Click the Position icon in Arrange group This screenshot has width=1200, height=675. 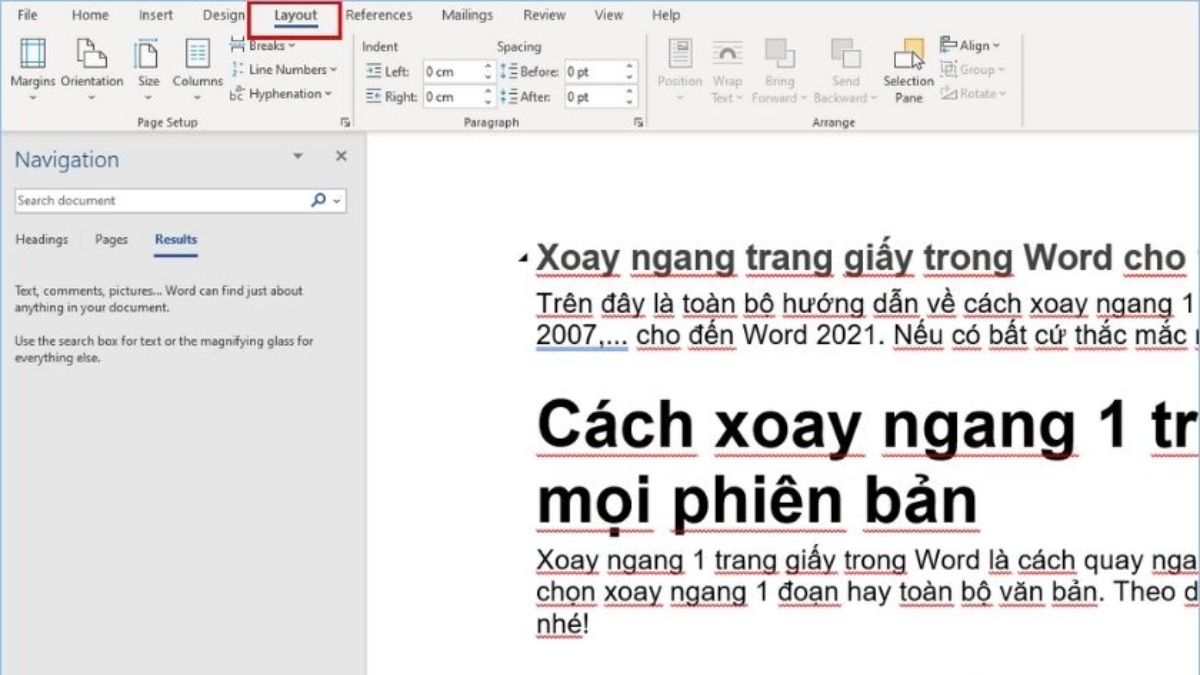coord(681,68)
